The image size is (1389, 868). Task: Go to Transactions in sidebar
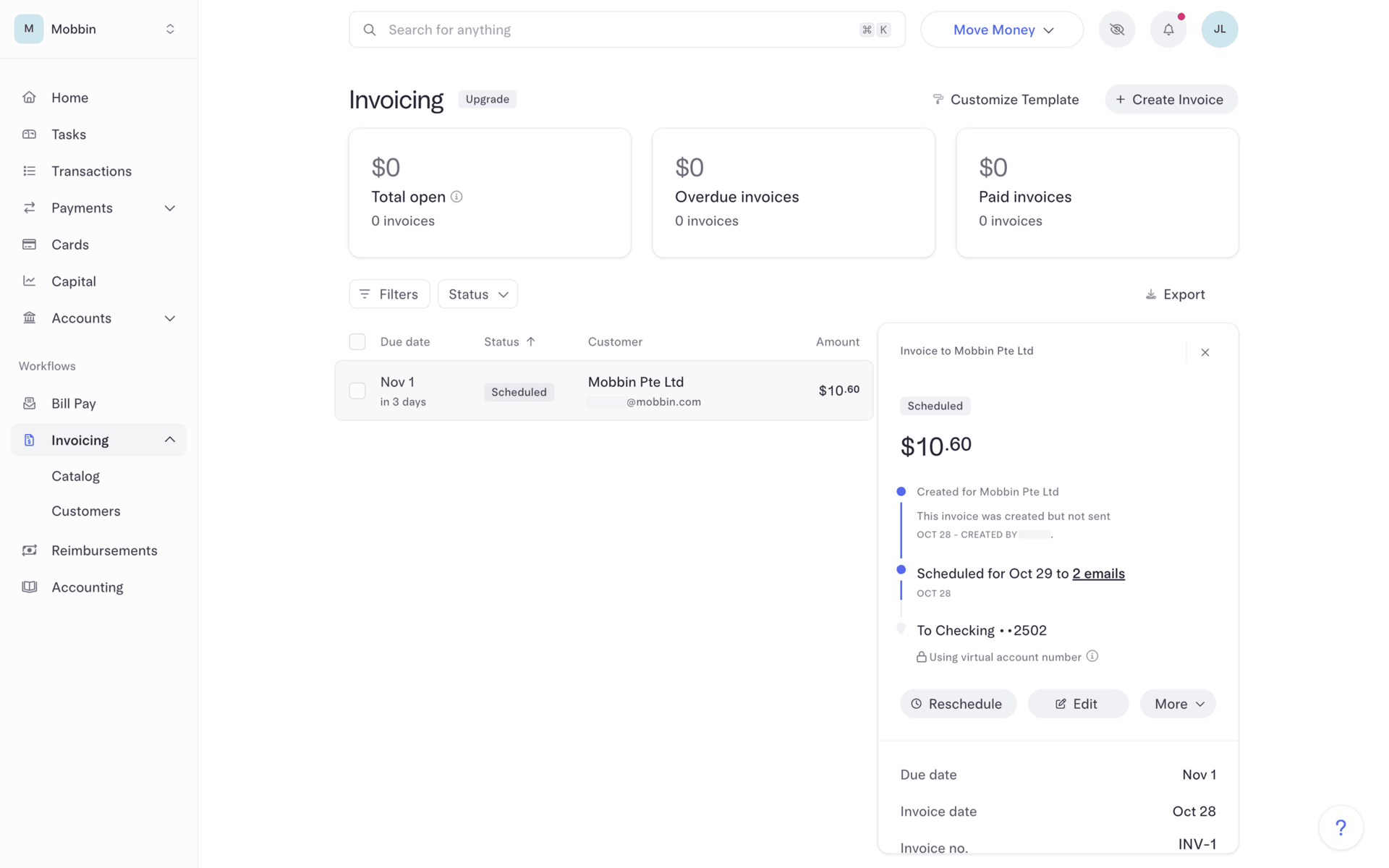point(91,171)
